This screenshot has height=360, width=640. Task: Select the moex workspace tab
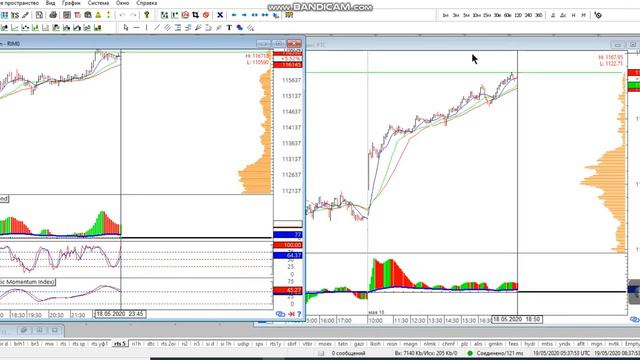(324, 344)
